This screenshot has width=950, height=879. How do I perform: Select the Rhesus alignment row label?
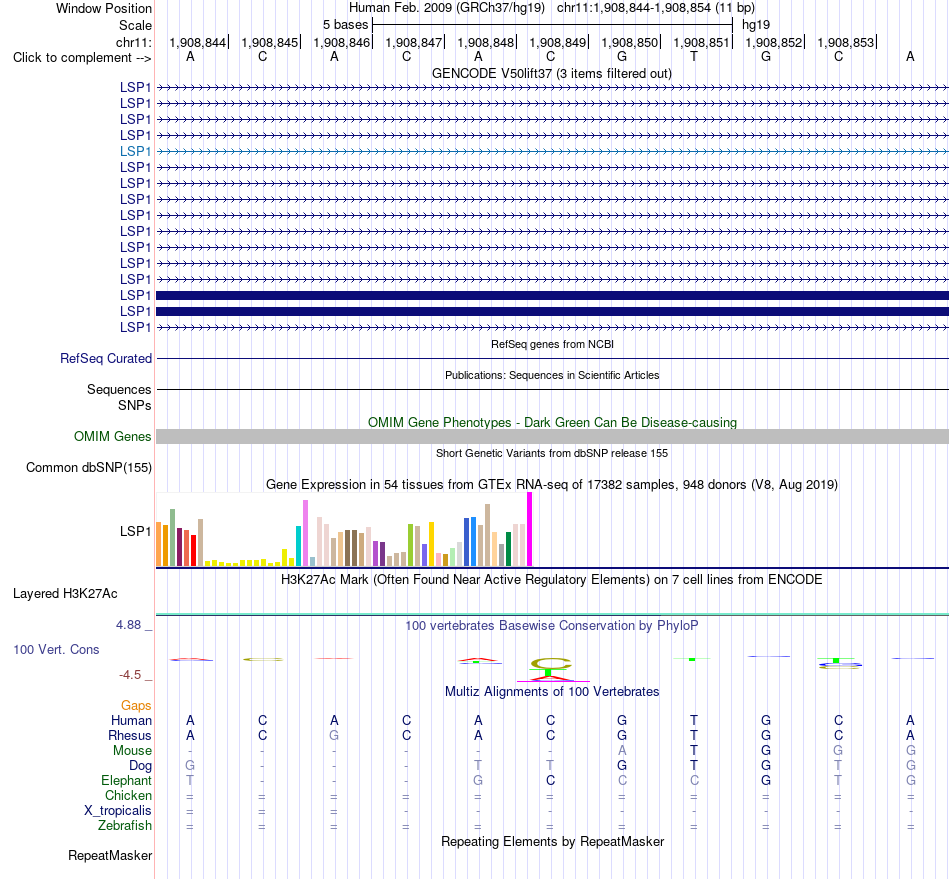click(130, 735)
